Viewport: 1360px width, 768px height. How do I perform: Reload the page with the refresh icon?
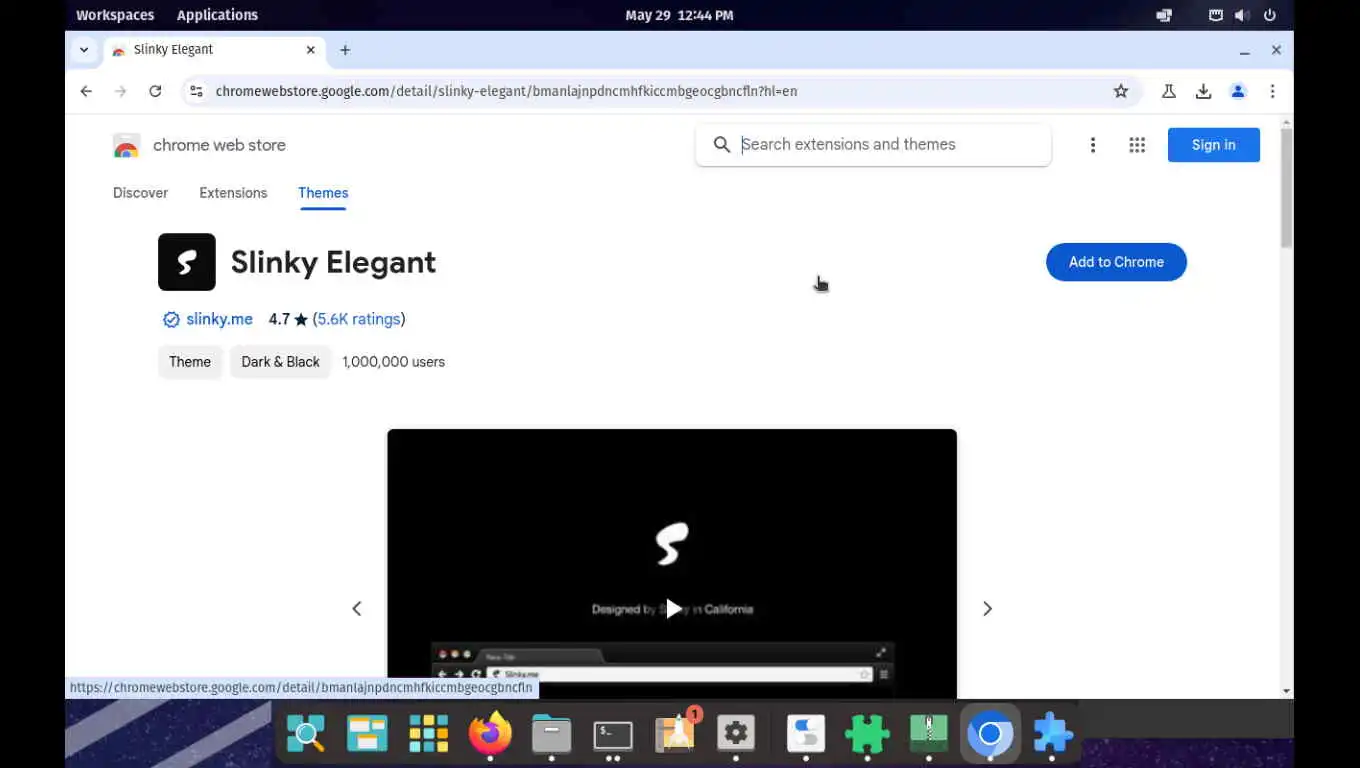tap(155, 91)
